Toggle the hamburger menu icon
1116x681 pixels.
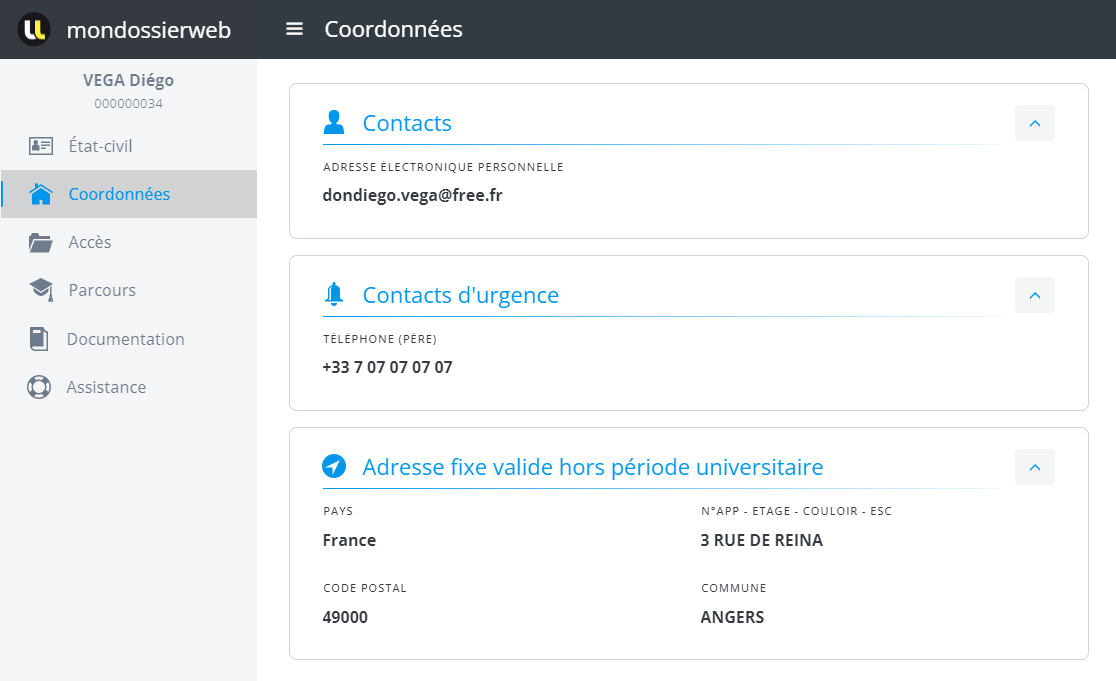point(294,29)
